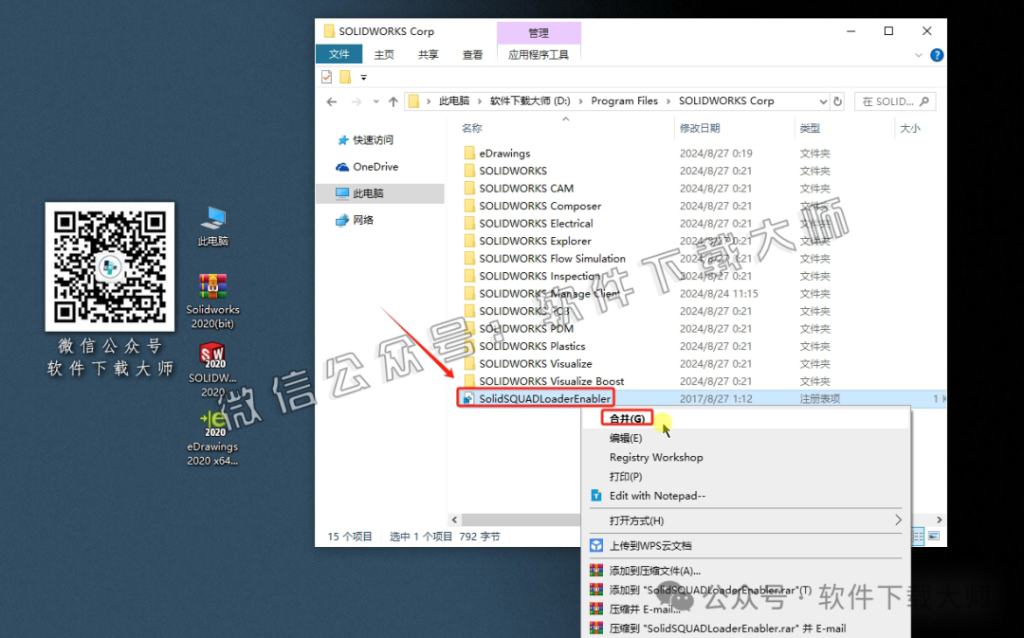The height and width of the screenshot is (638, 1024).
Task: Switch to the 查看 ribbon tab
Action: 472,54
